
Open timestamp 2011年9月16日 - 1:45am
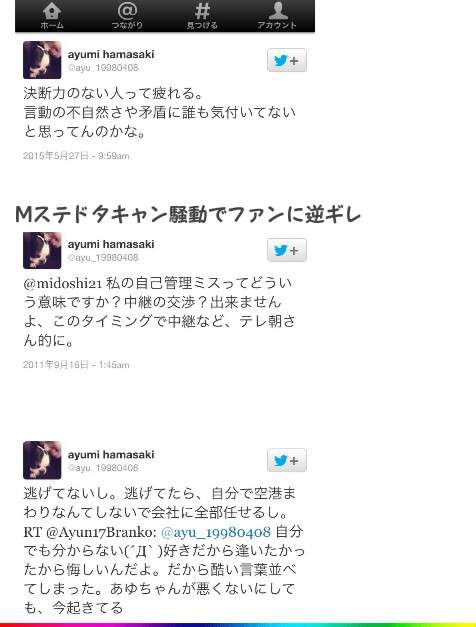[76, 365]
